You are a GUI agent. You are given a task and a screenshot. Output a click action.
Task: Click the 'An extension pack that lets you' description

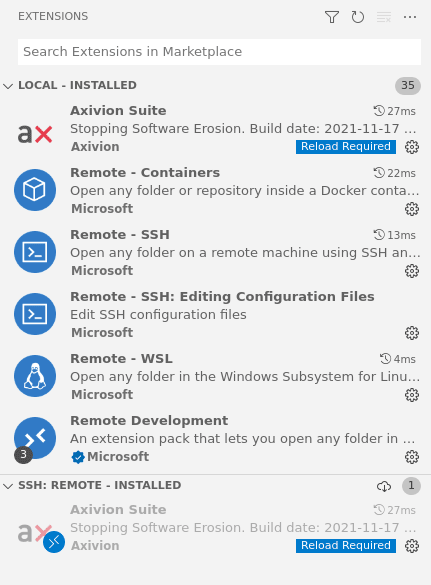pyautogui.click(x=243, y=439)
